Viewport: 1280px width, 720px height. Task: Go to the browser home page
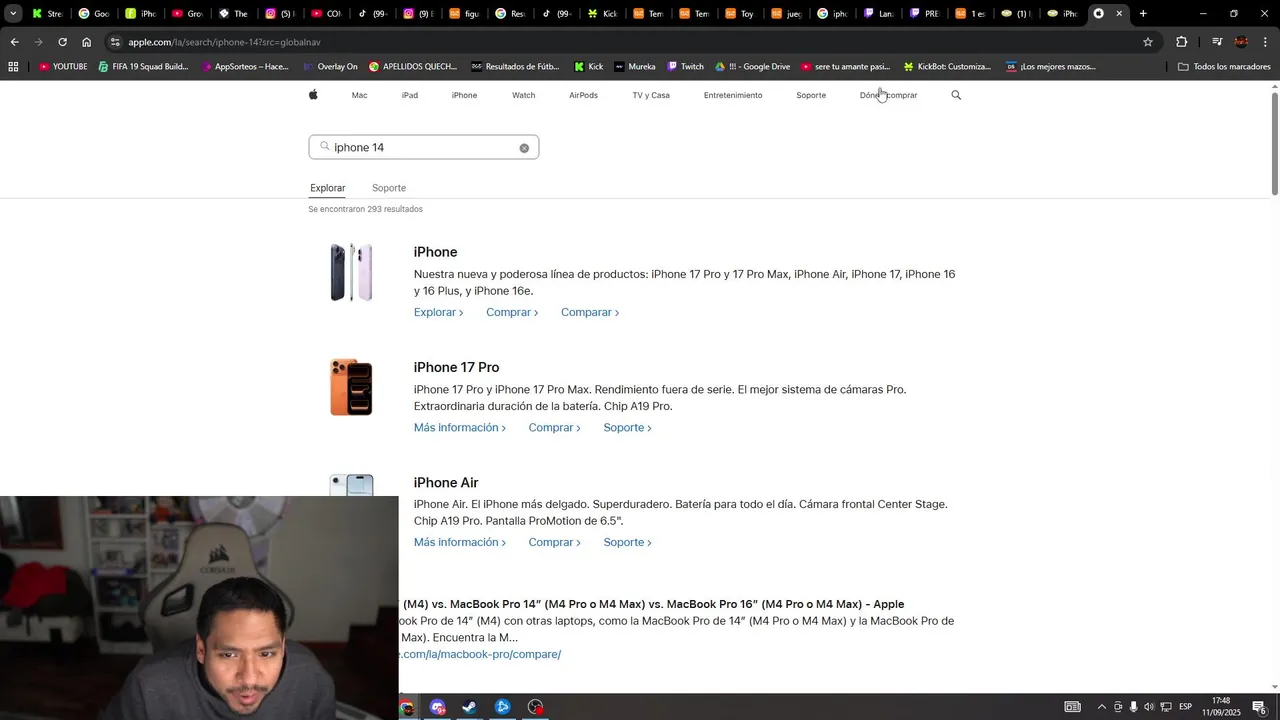click(x=86, y=42)
